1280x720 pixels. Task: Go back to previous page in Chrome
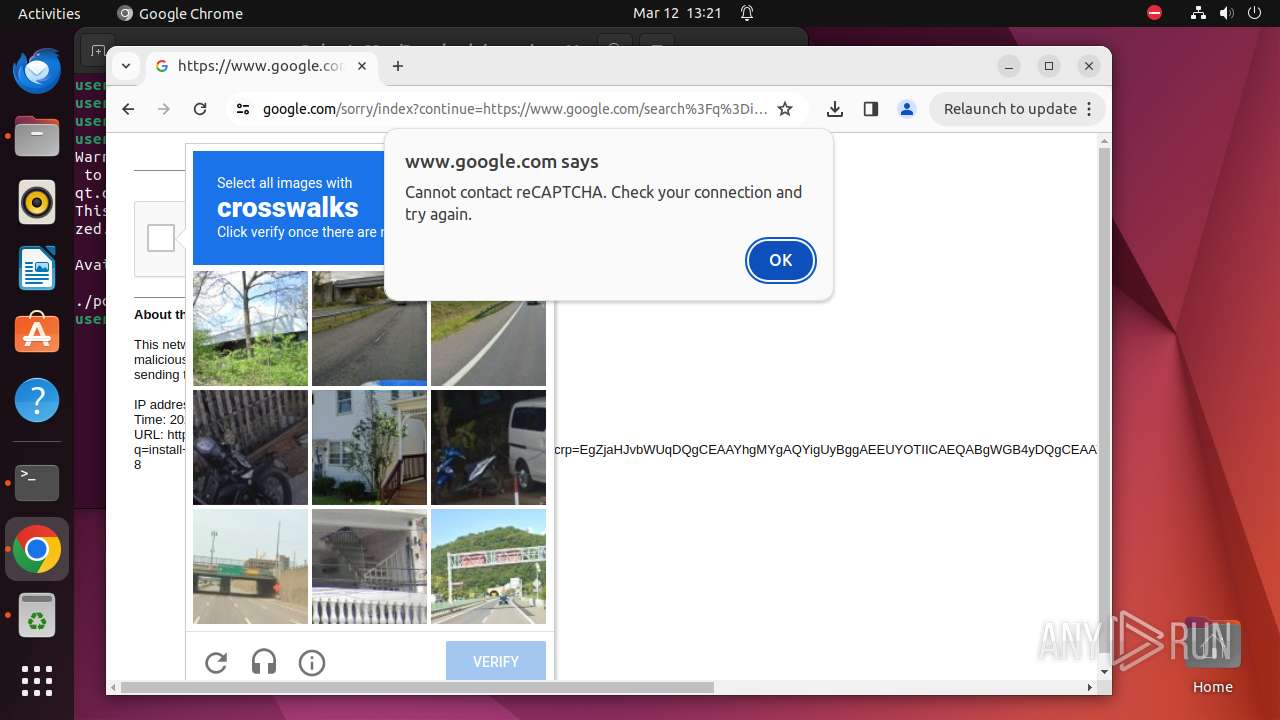pos(128,109)
